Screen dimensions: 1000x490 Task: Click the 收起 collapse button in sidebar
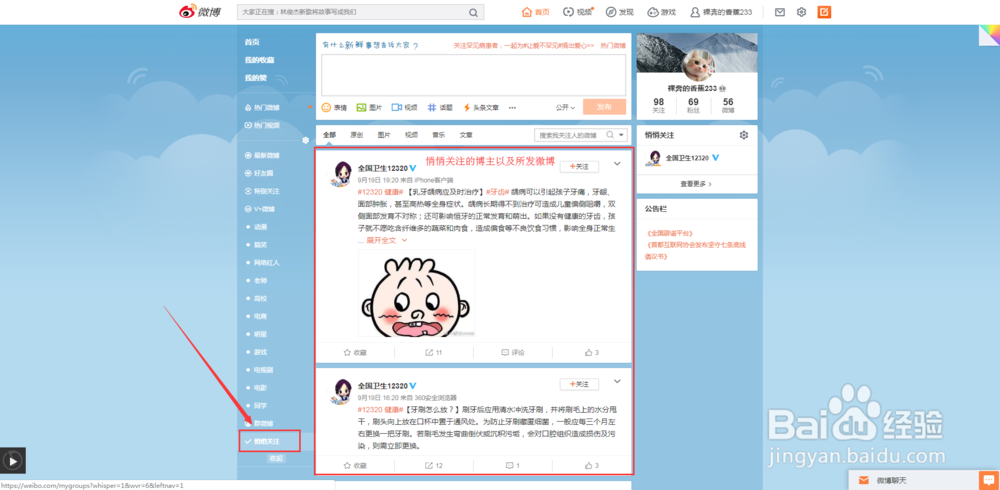click(x=276, y=458)
